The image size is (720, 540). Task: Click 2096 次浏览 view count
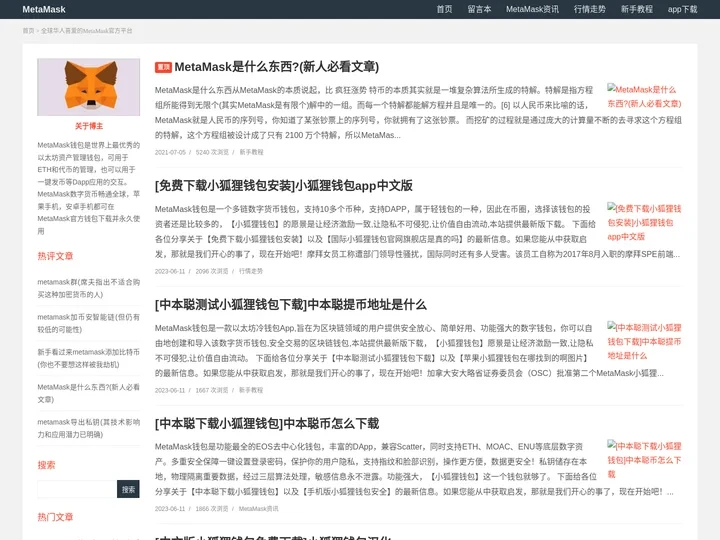click(212, 271)
